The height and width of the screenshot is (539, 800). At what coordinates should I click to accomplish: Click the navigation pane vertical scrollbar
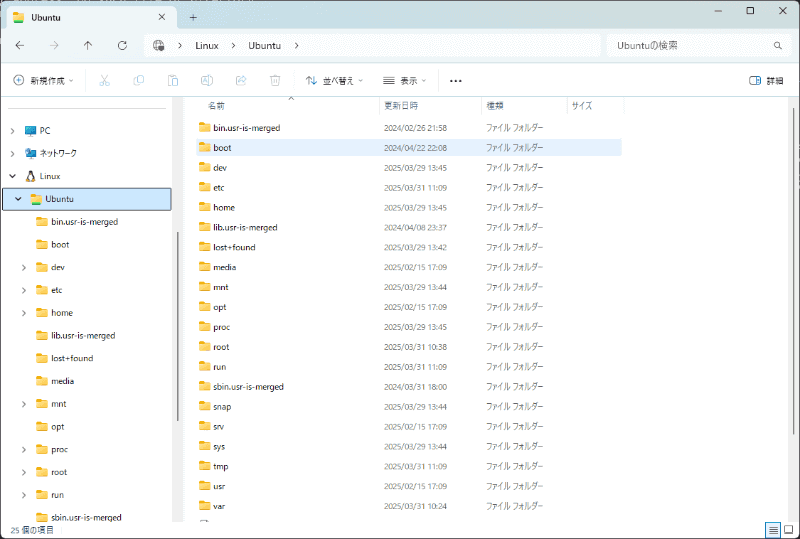tap(178, 326)
